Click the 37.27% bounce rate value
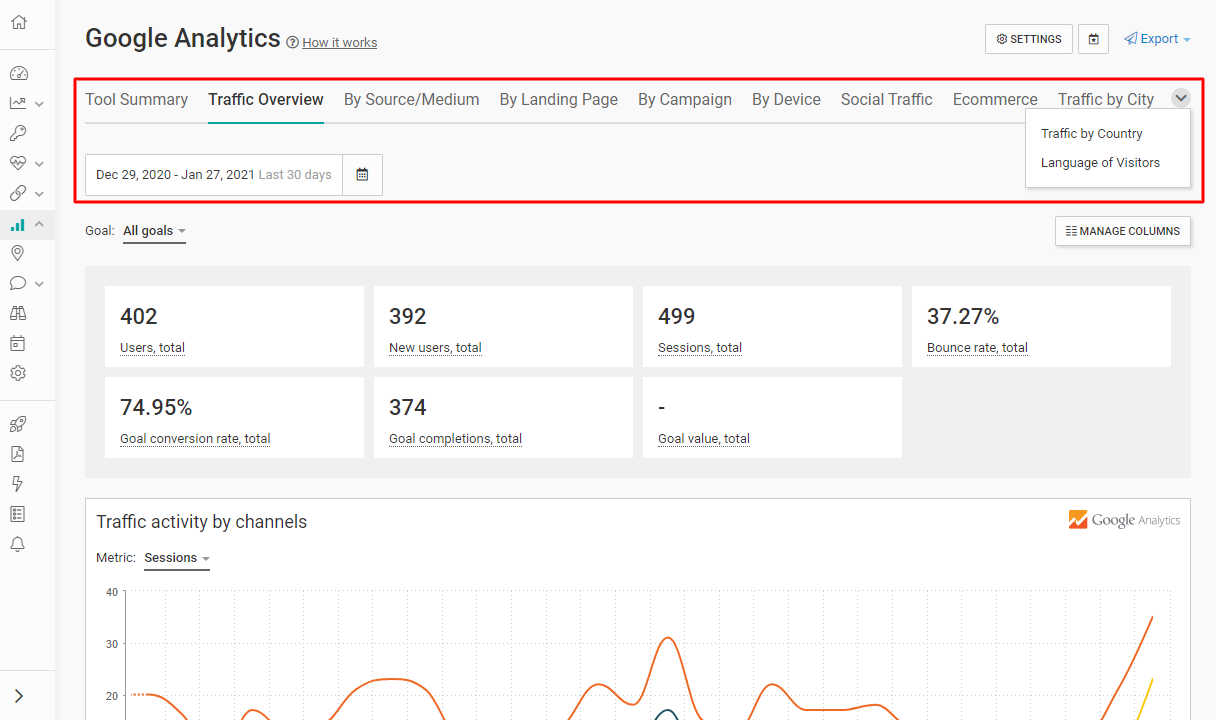 pyautogui.click(x=963, y=317)
